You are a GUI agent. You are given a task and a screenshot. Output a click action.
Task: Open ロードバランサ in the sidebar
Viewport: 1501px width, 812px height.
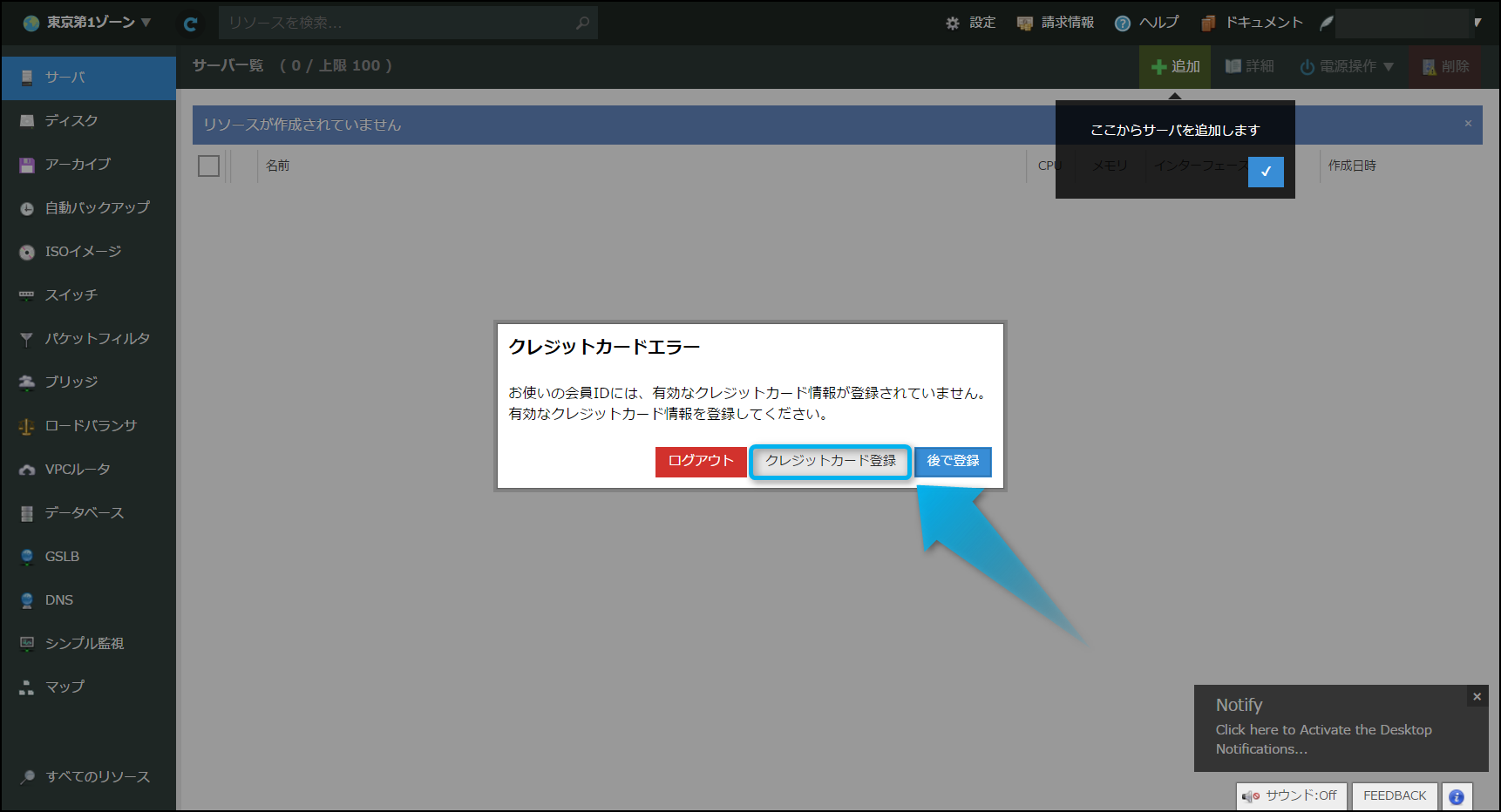(x=91, y=426)
